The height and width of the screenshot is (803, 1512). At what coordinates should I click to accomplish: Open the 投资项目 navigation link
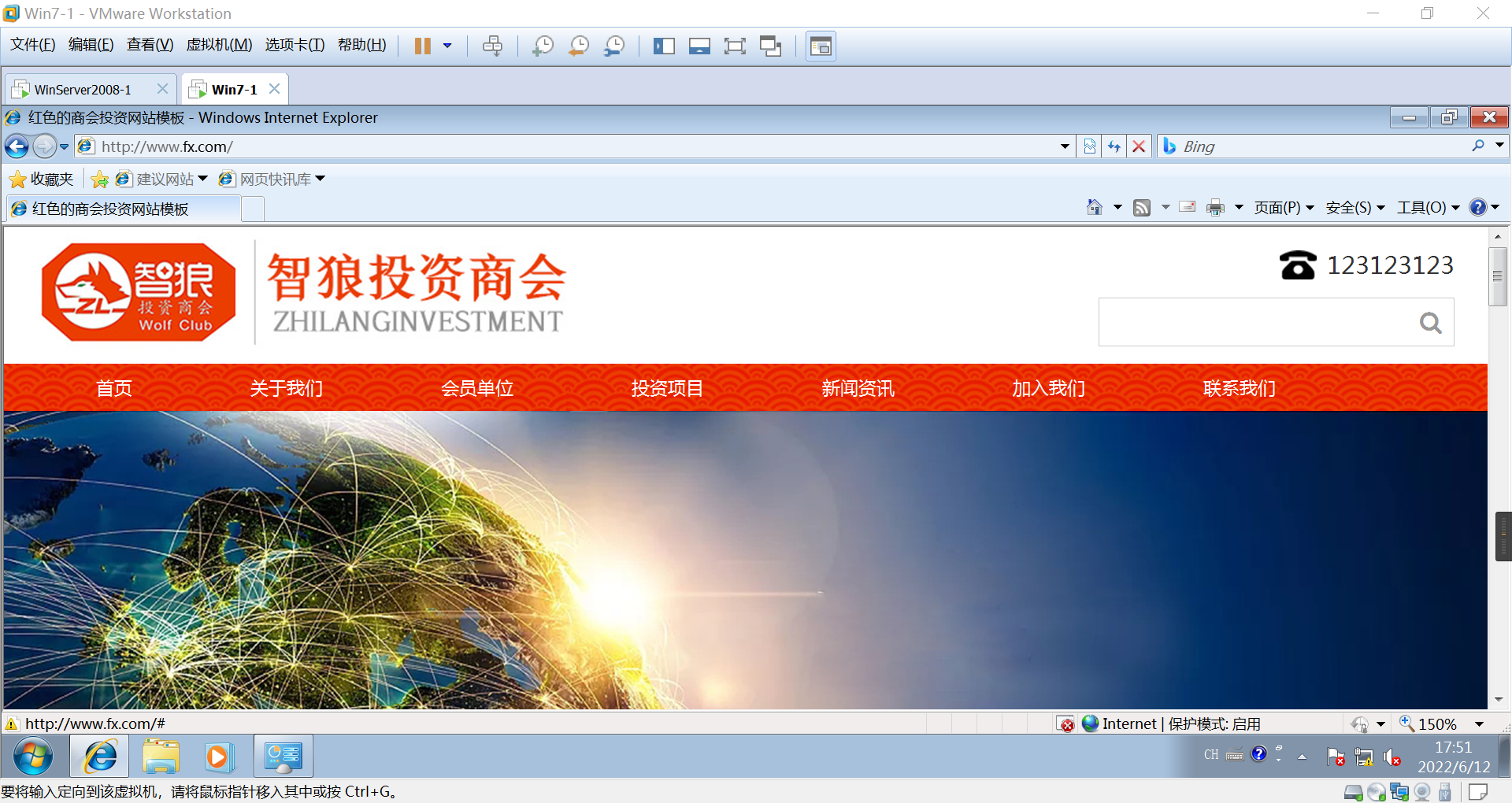tap(667, 388)
